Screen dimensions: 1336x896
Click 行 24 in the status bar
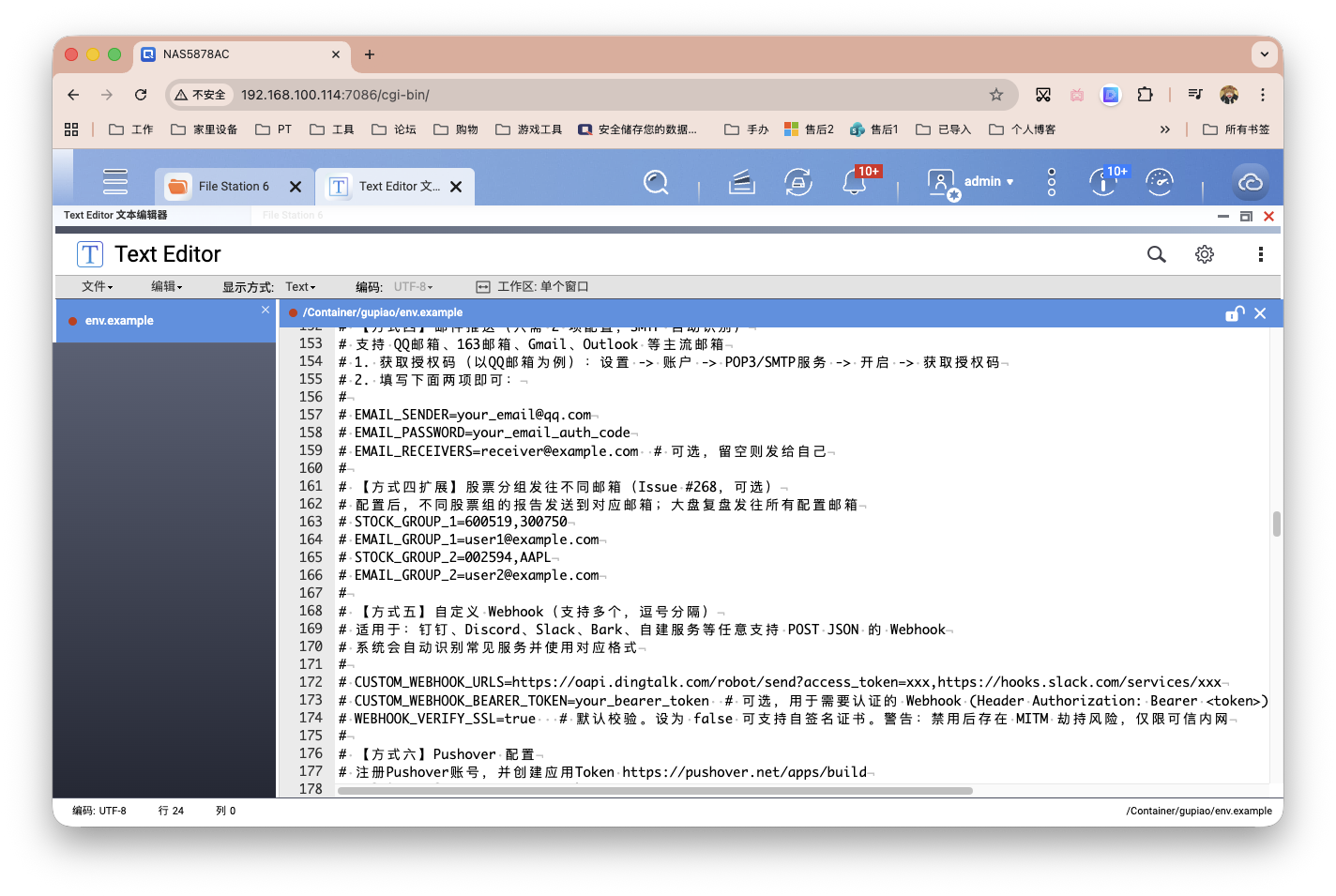pos(171,810)
